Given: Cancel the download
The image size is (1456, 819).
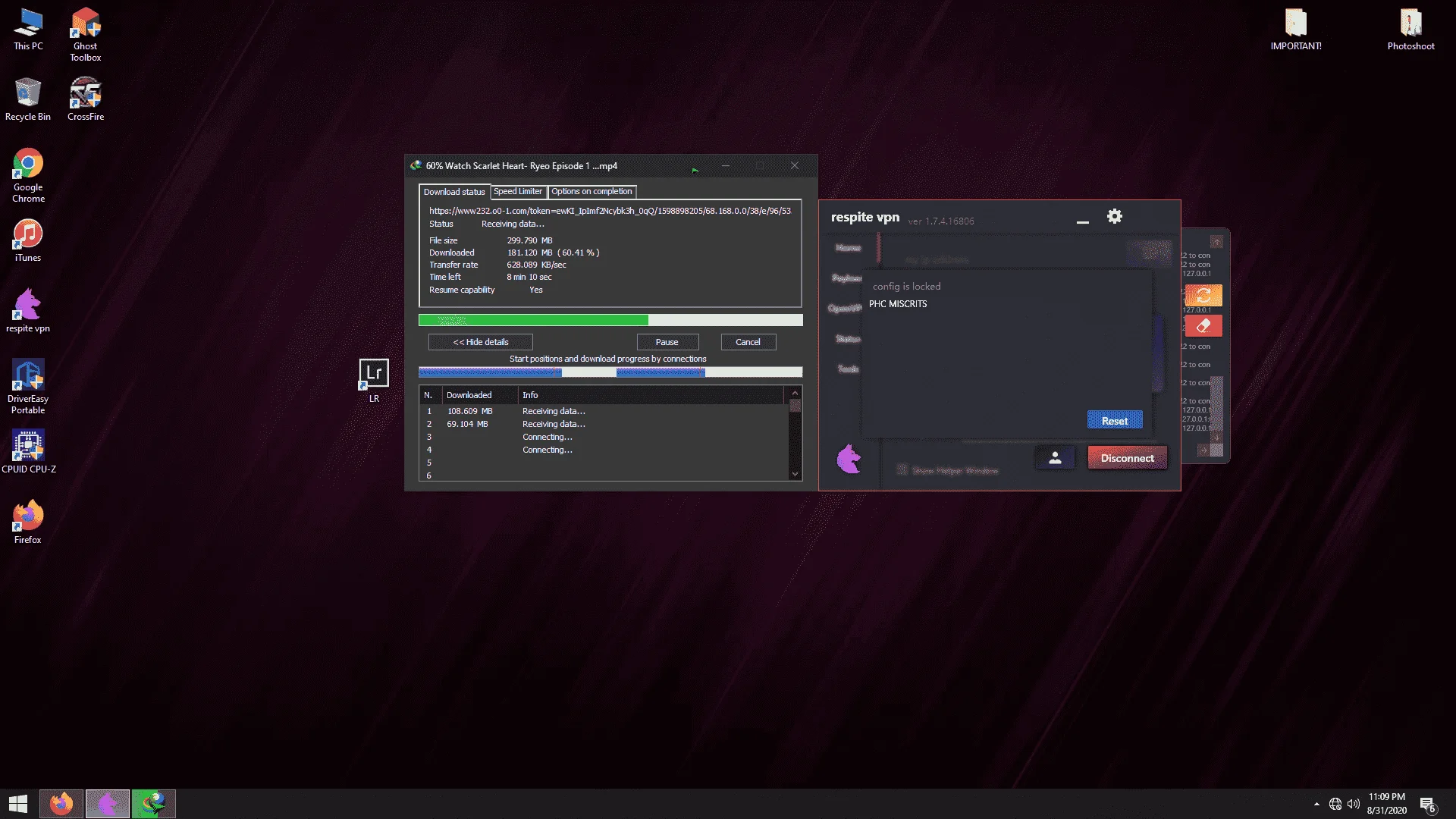Looking at the screenshot, I should click(748, 342).
